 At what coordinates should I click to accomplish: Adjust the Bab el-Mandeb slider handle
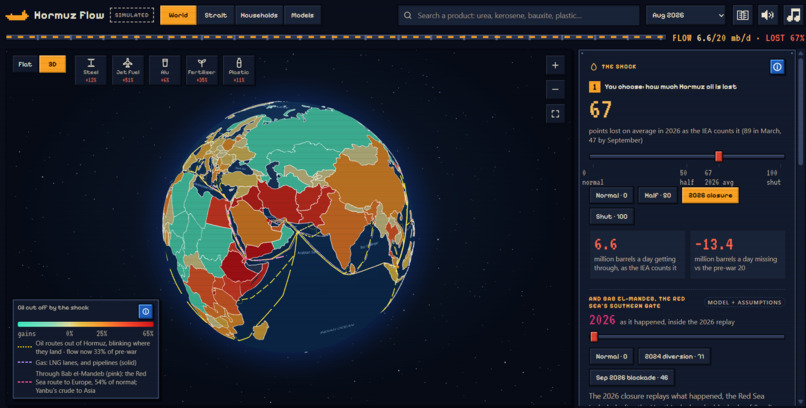pos(594,337)
